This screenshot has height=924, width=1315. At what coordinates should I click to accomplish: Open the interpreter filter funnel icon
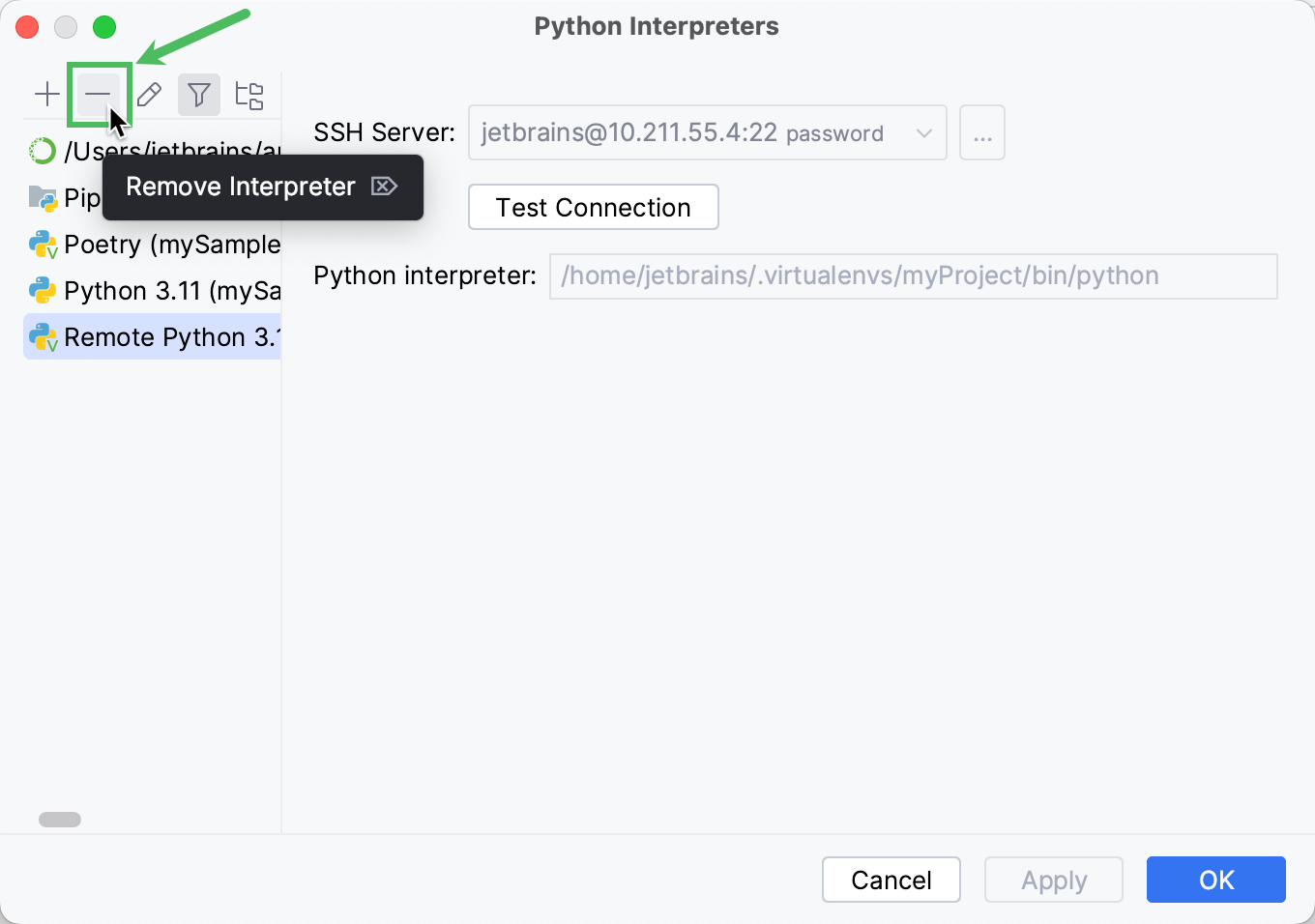pos(199,94)
